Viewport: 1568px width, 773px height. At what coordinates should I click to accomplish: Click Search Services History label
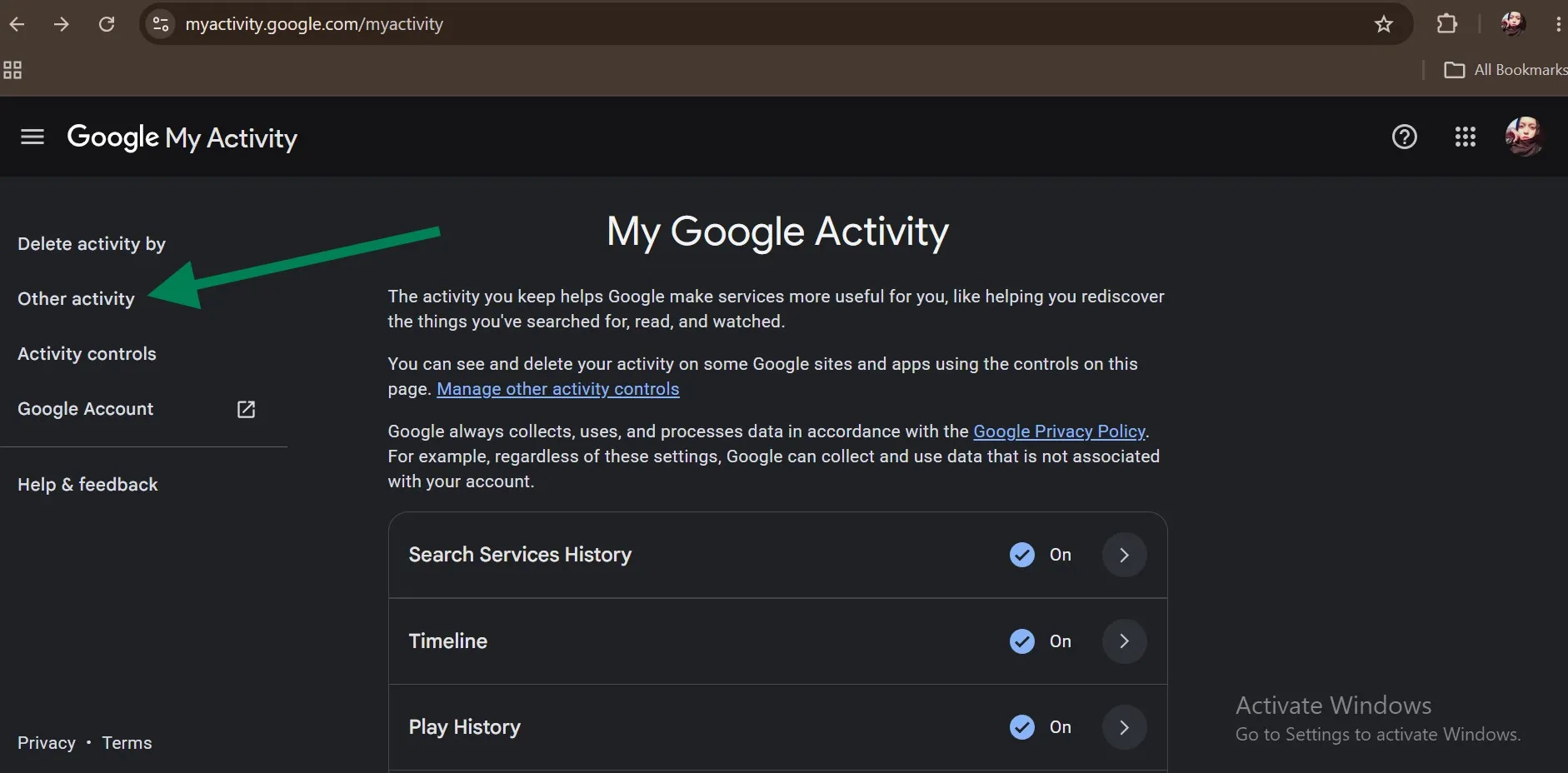(x=520, y=555)
